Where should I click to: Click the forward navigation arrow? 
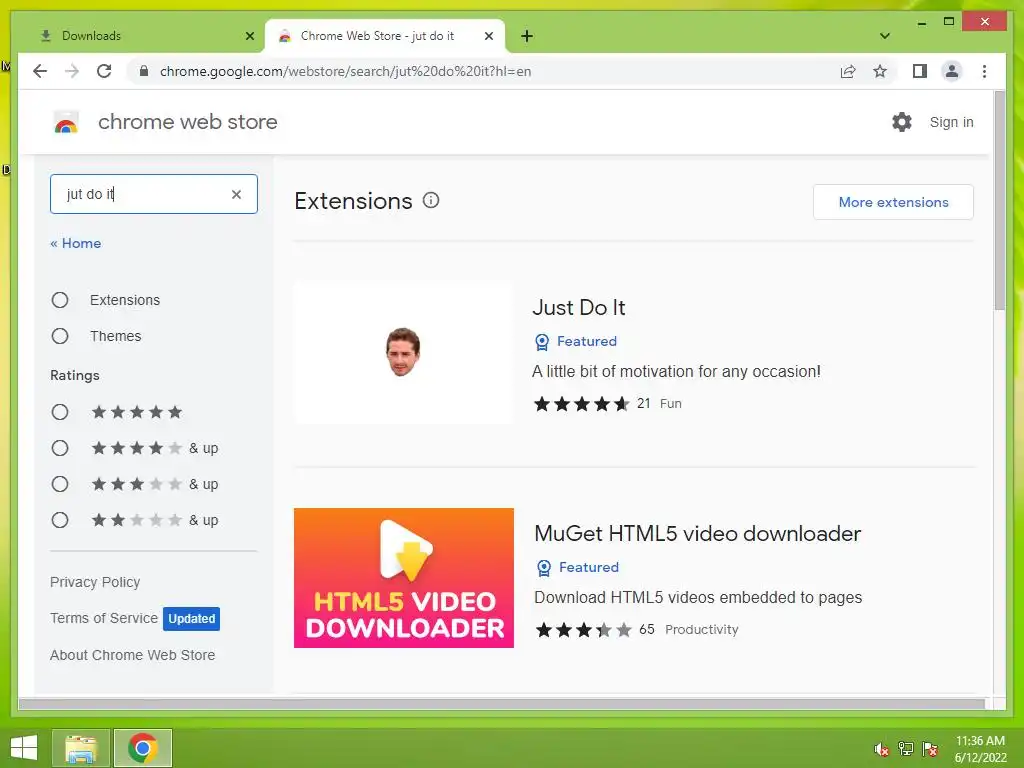pos(72,71)
